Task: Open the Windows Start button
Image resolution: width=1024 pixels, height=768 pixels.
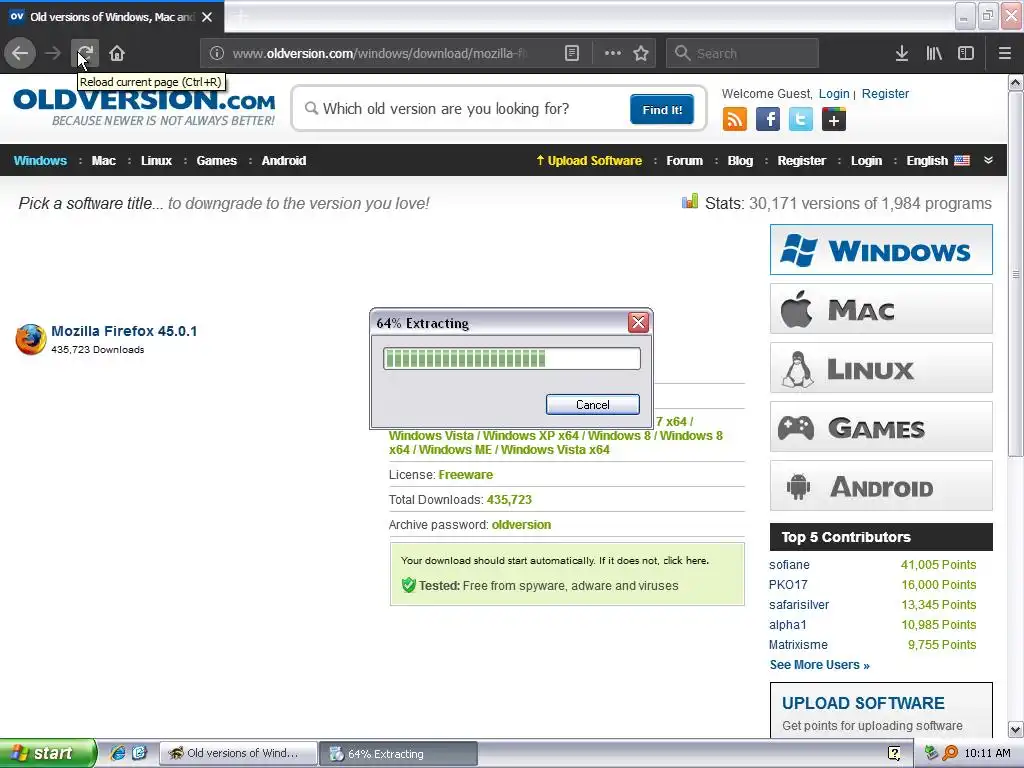Action: (x=47, y=753)
